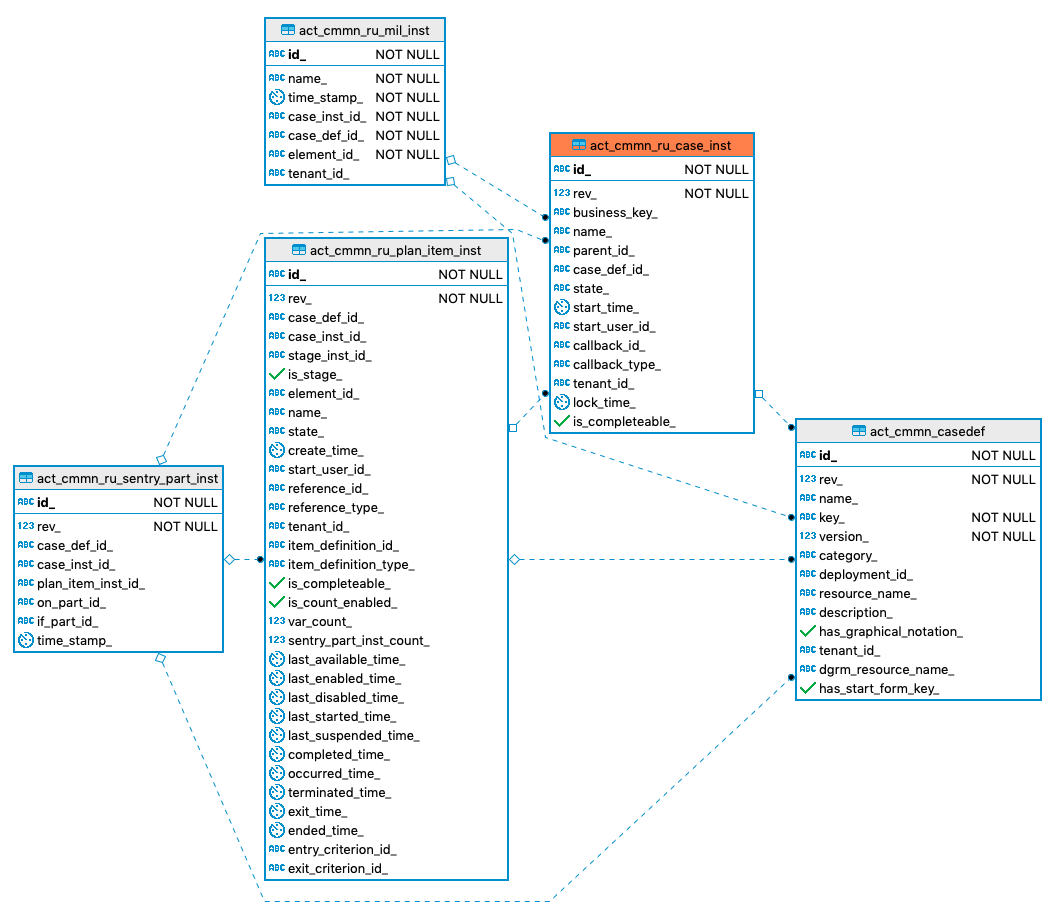Screen dimensions: 1064x915
Task: Click table icon in act_cmmn_casedef header
Action: (858, 431)
